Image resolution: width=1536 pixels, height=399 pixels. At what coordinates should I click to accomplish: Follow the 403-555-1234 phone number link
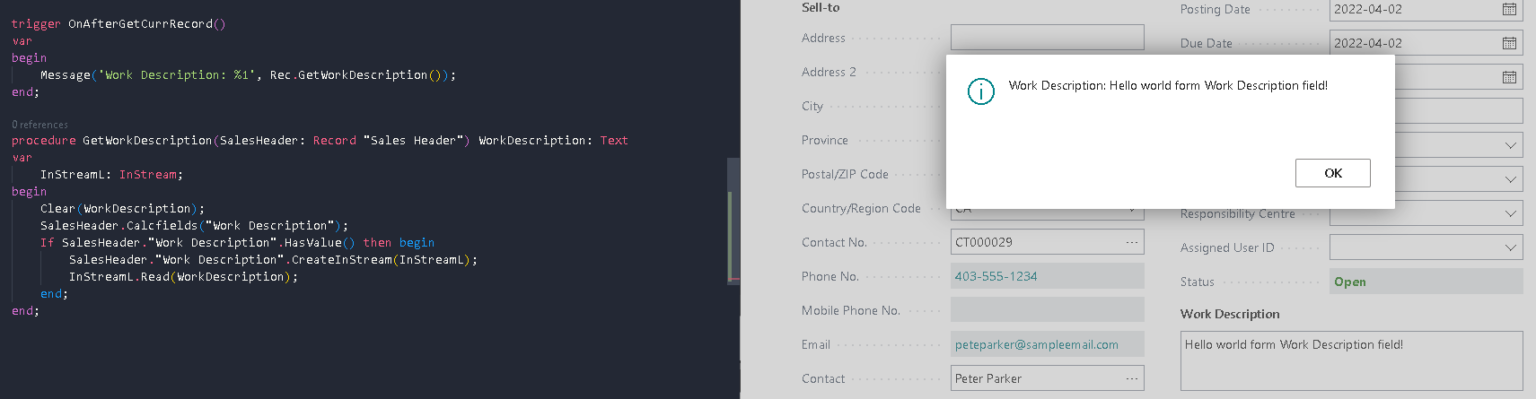pyautogui.click(x=996, y=276)
